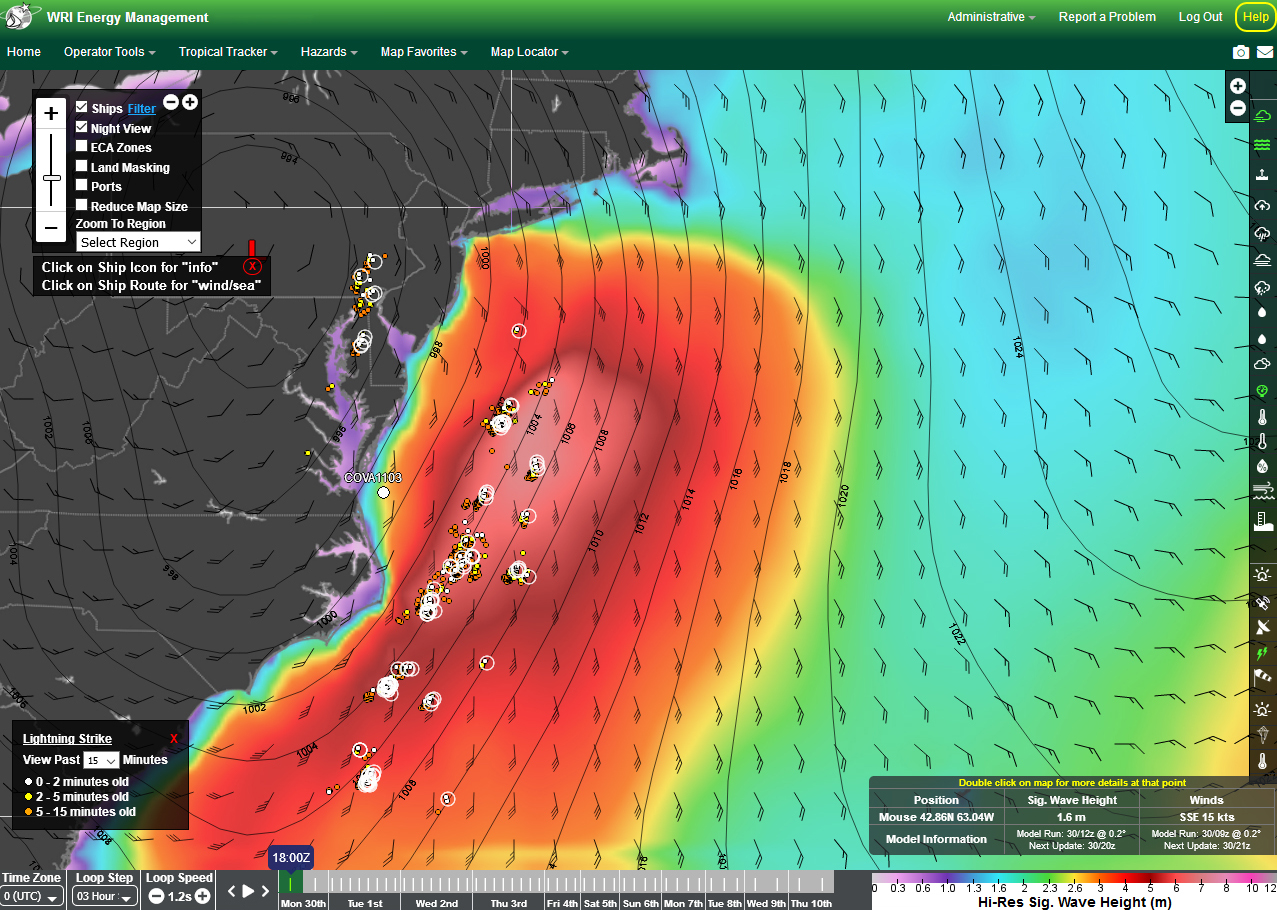
Task: Click the humidity percent droplet icon
Action: pos(1262,465)
